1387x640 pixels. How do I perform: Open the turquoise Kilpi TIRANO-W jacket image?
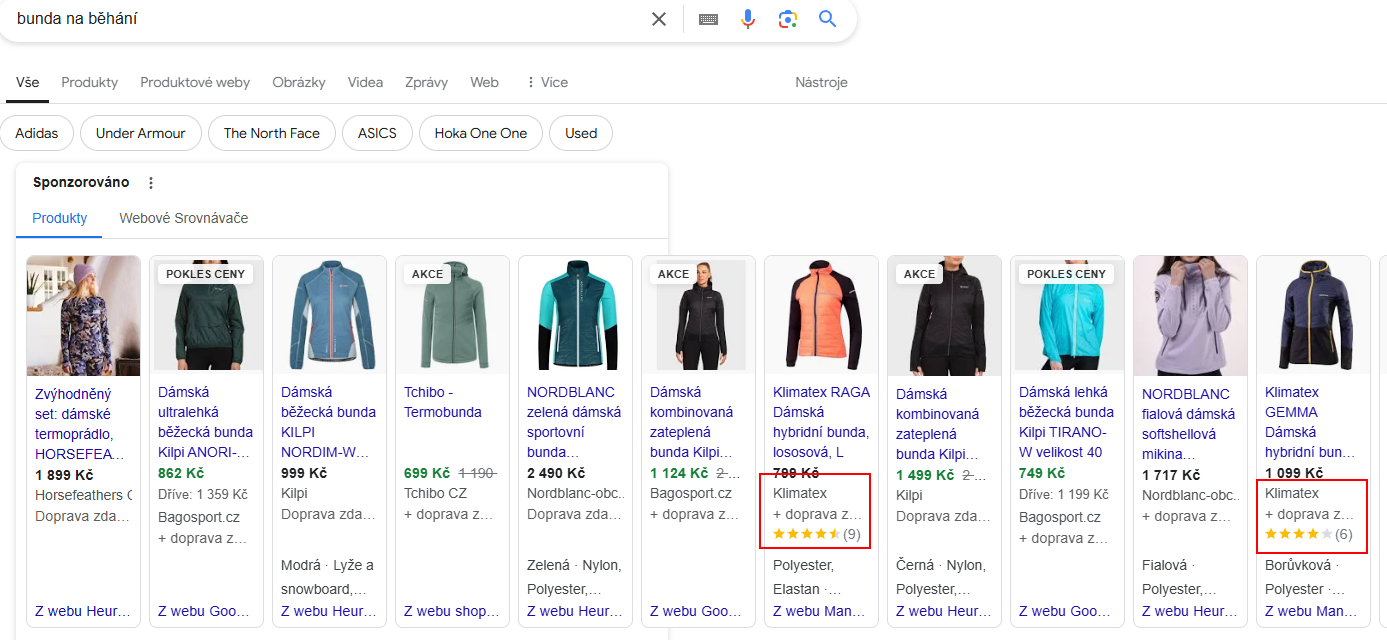(x=1068, y=315)
